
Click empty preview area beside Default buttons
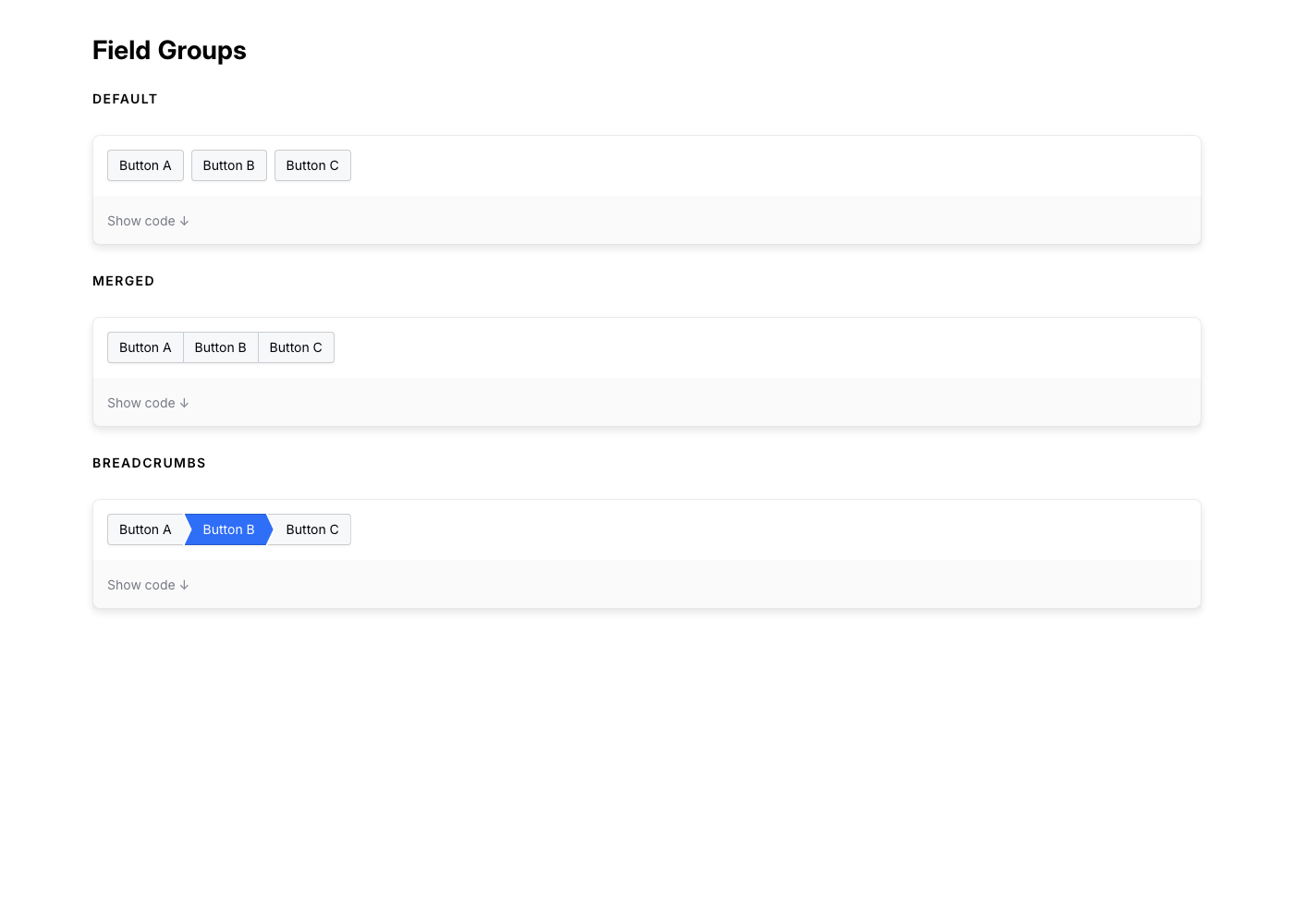(x=739, y=165)
